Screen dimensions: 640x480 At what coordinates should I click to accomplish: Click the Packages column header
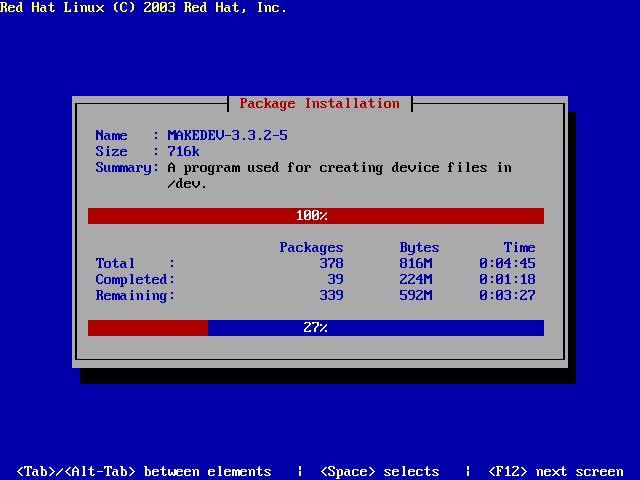coord(311,247)
